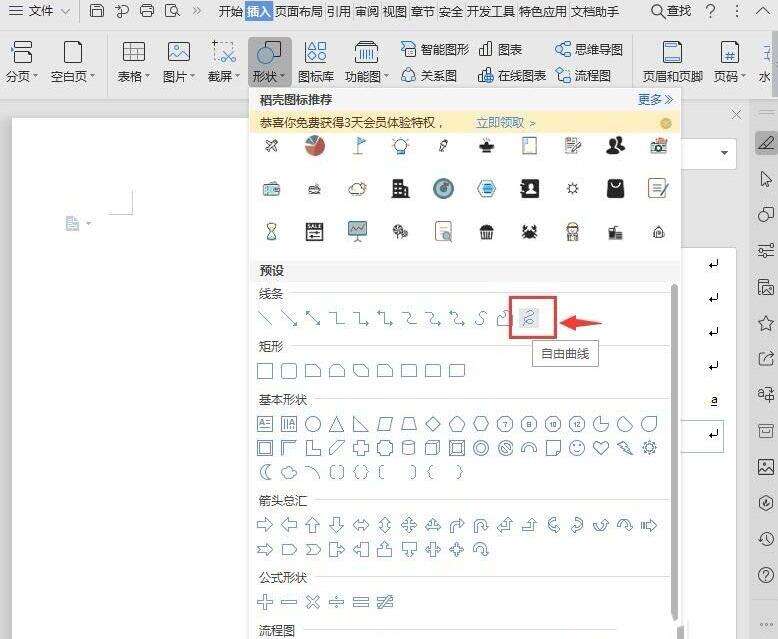Insert a 关系图 relationship diagram

pos(429,75)
